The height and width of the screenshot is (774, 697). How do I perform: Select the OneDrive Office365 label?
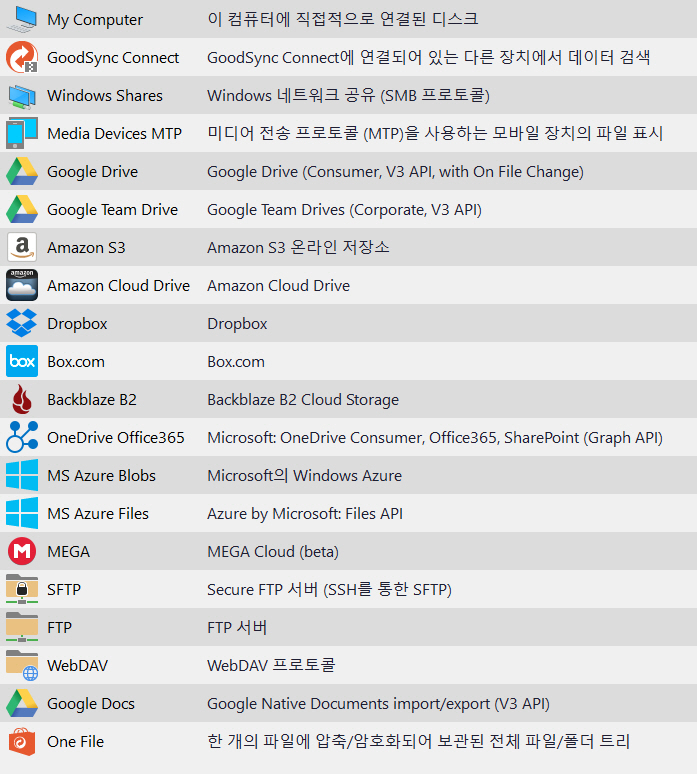coord(116,438)
